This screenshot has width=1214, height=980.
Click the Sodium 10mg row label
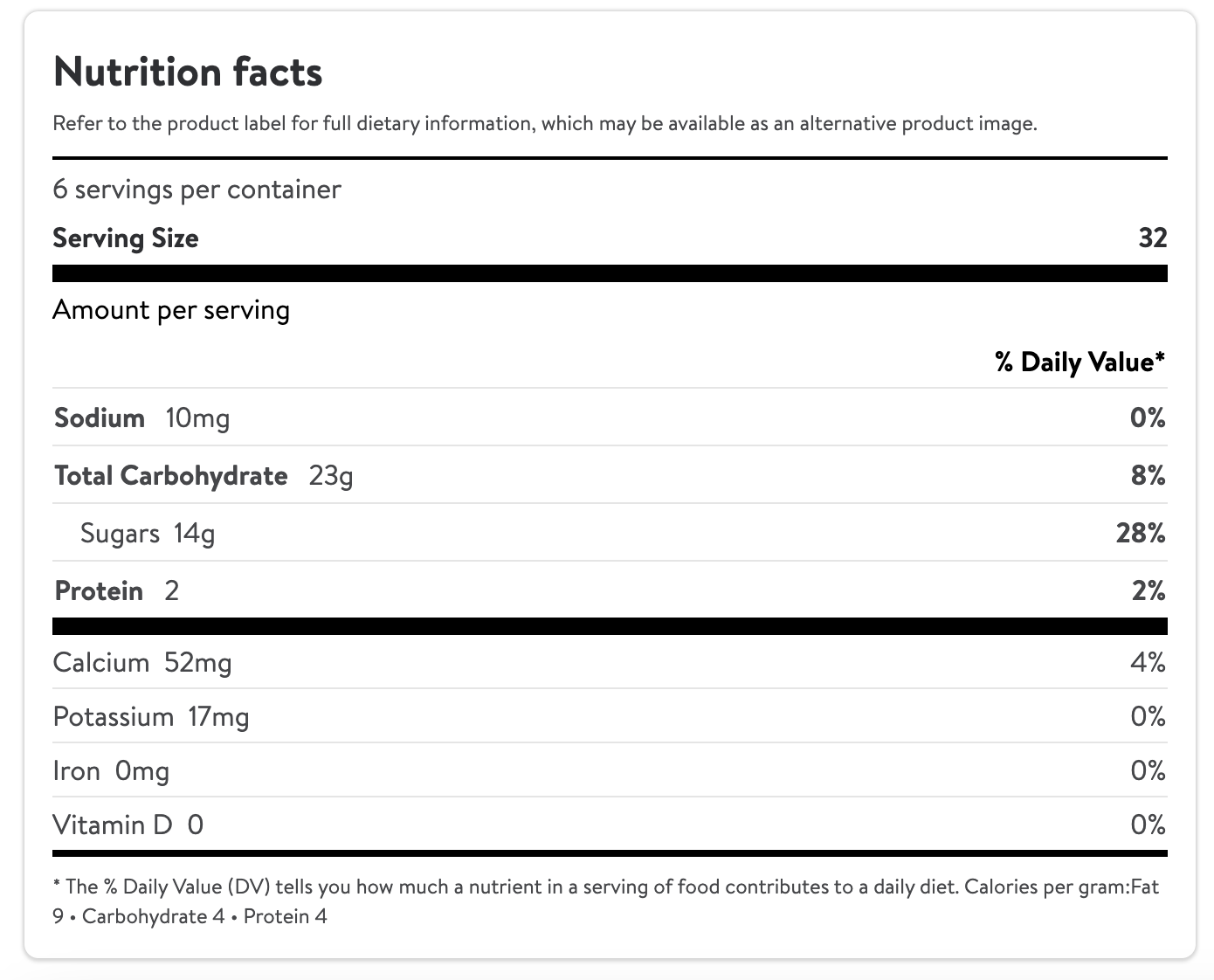click(141, 418)
